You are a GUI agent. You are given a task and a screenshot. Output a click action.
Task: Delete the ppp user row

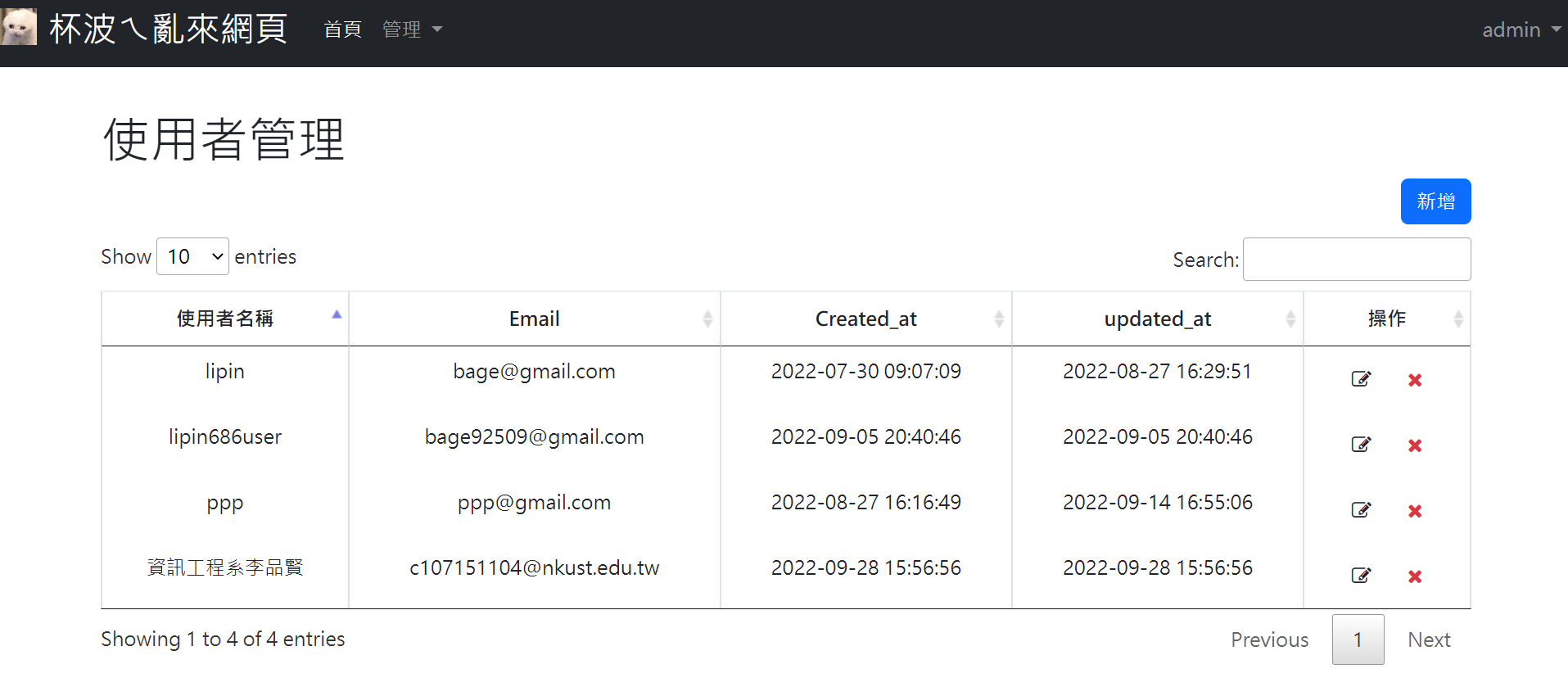[1415, 511]
